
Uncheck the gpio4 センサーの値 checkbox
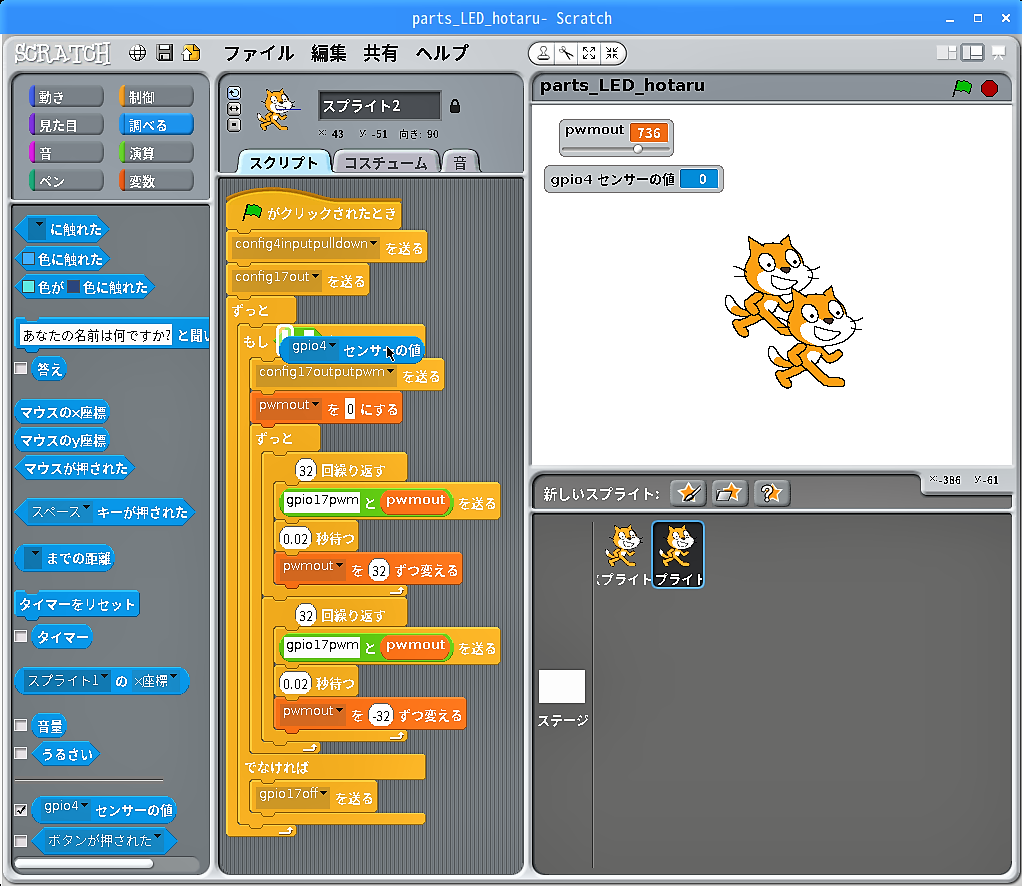pyautogui.click(x=21, y=810)
